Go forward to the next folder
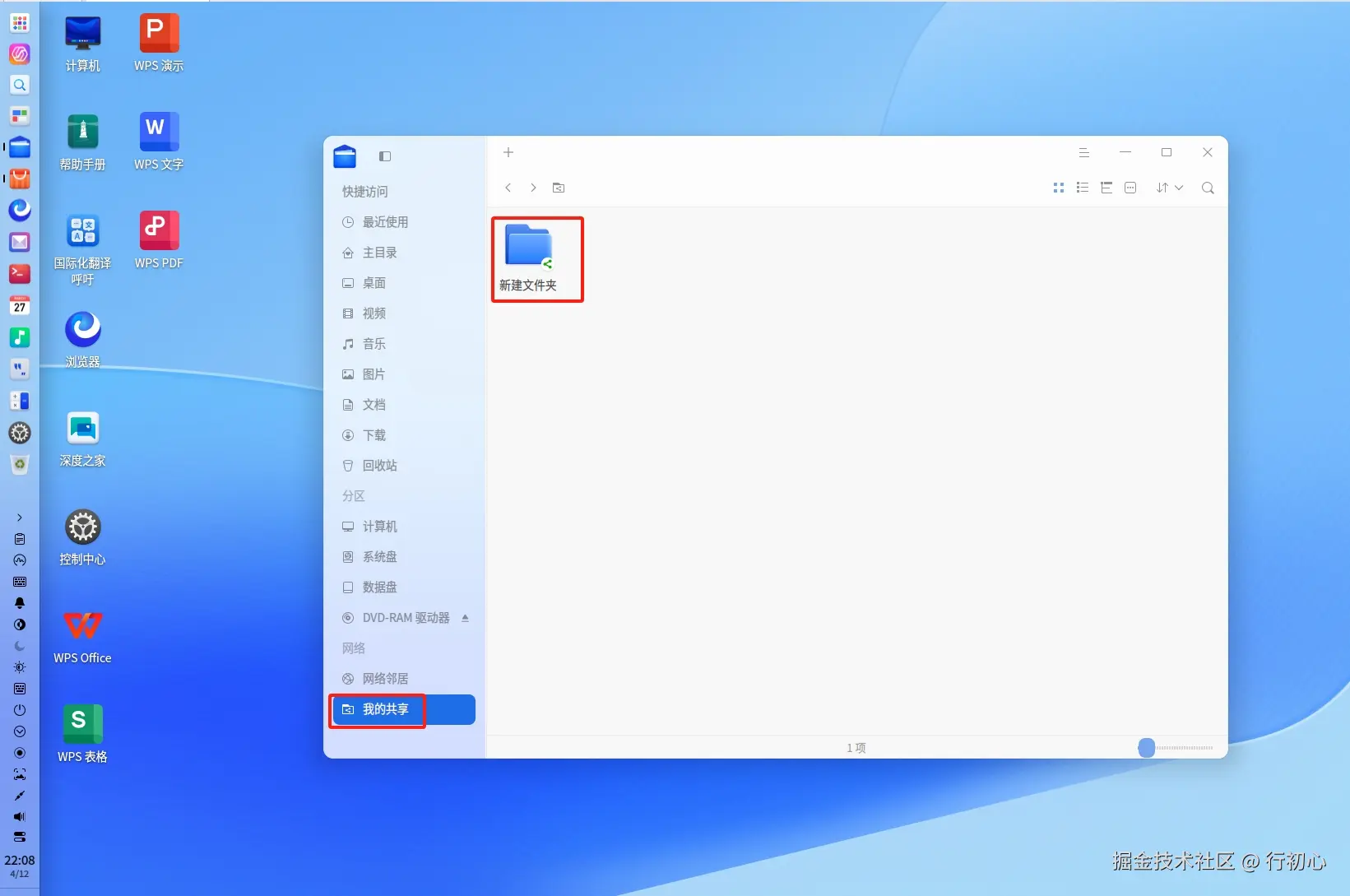This screenshot has height=896, width=1350. [533, 188]
